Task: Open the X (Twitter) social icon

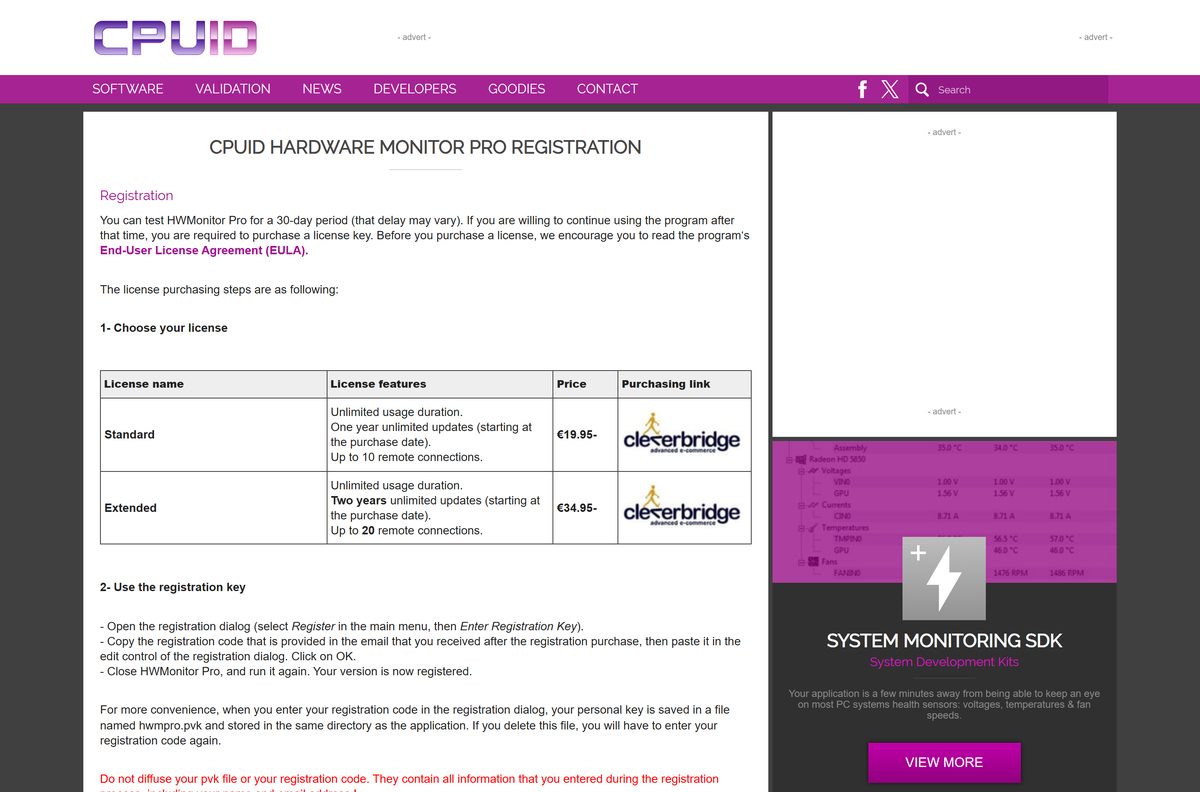Action: (x=890, y=89)
